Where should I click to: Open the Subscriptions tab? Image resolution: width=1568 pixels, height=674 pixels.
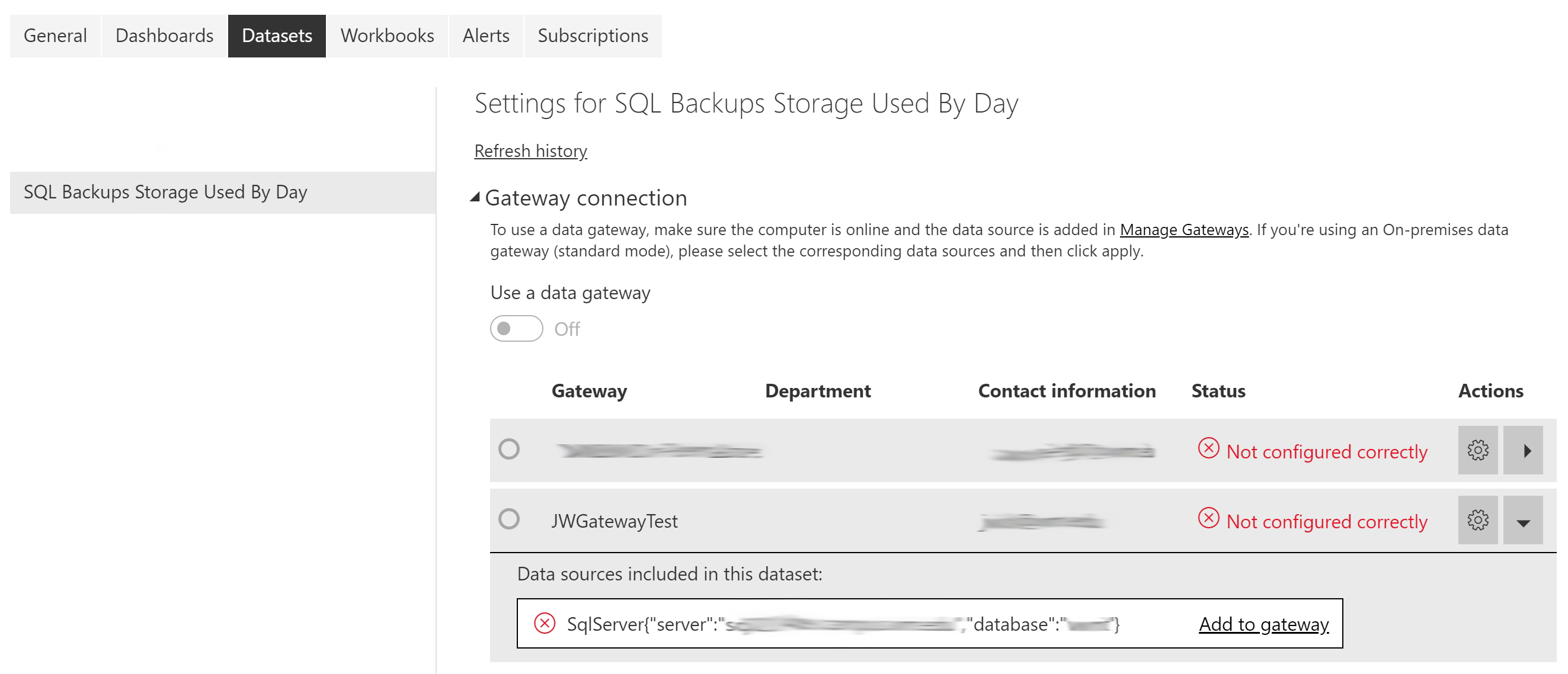(x=592, y=36)
